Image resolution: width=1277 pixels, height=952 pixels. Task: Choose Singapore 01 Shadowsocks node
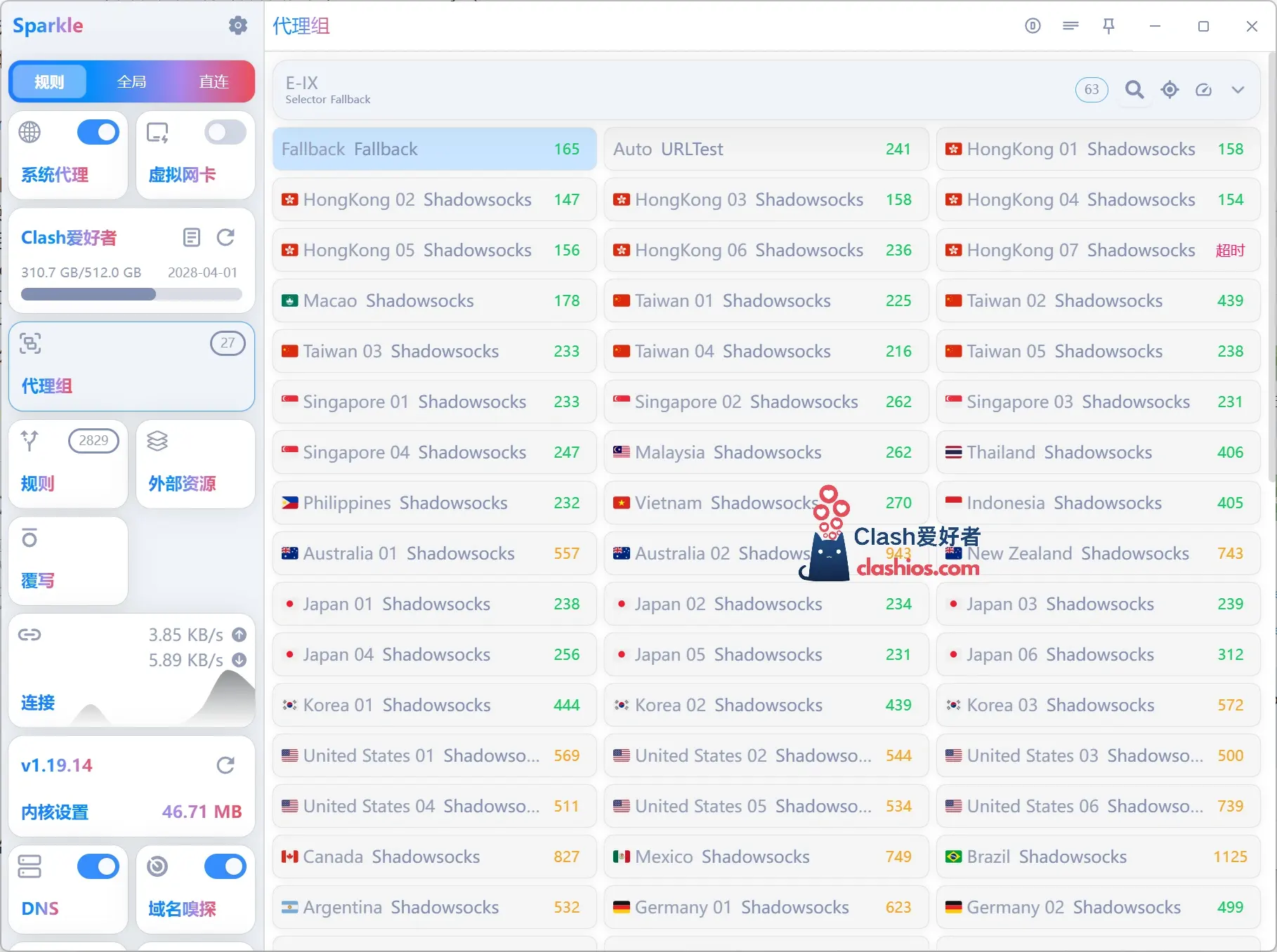tap(434, 402)
